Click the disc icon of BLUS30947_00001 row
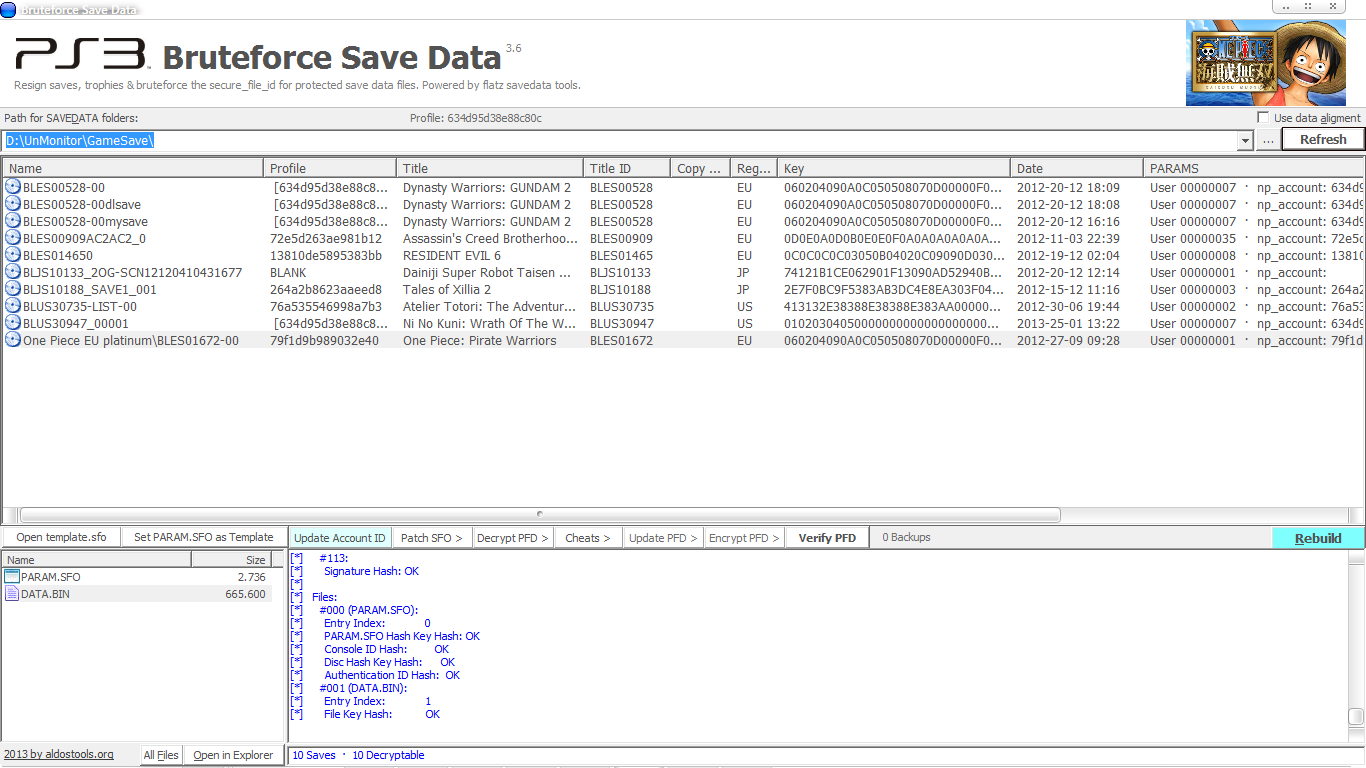1366x768 pixels. (x=13, y=323)
